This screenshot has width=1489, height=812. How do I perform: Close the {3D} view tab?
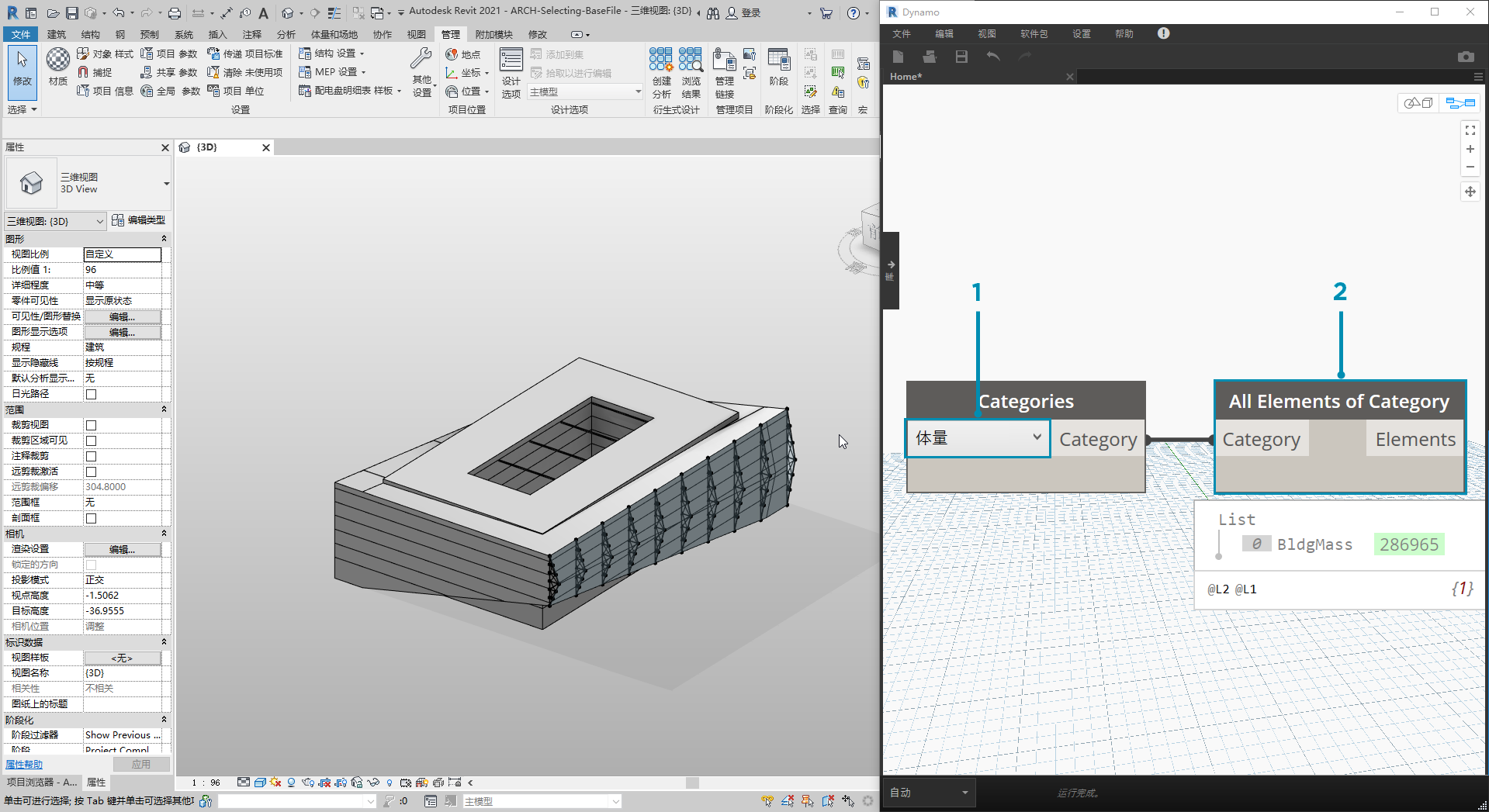(x=266, y=147)
